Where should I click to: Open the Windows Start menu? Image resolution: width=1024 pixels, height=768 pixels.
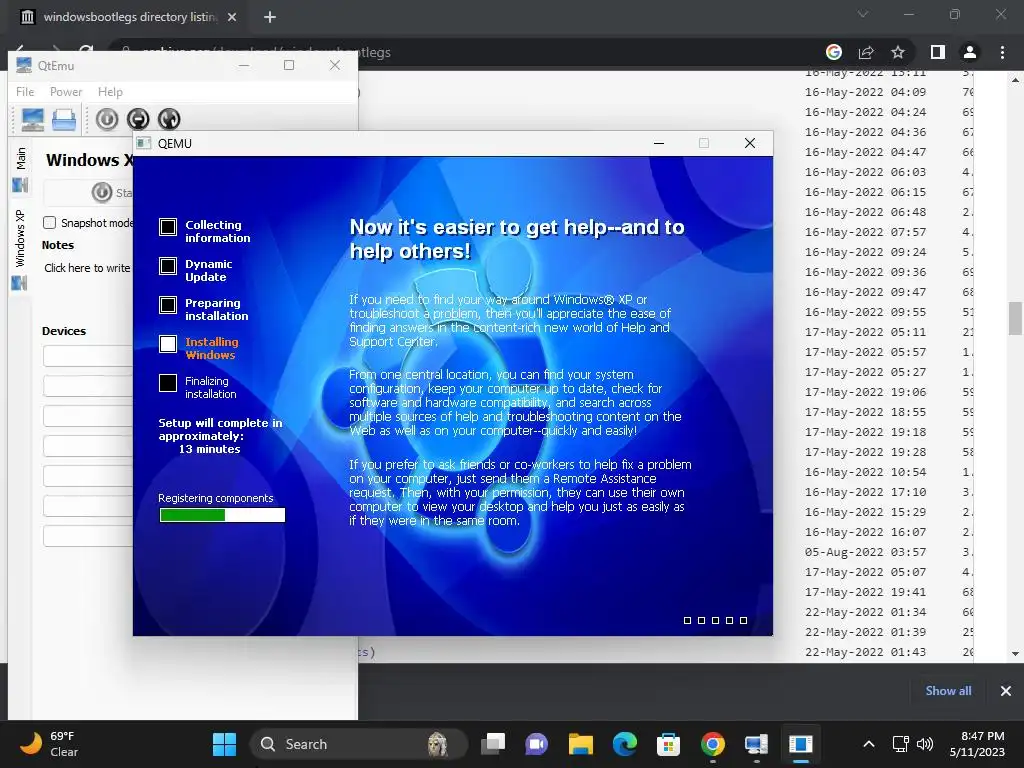coord(224,744)
